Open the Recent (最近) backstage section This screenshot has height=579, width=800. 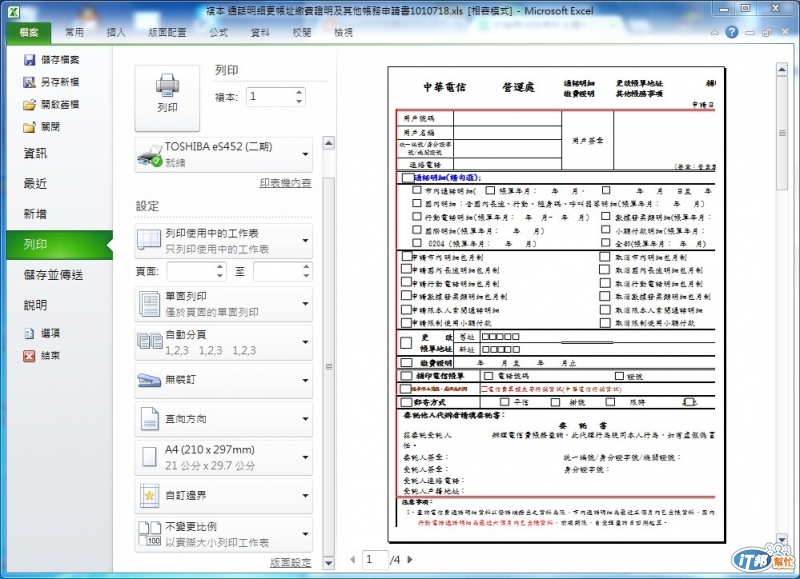click(59, 184)
